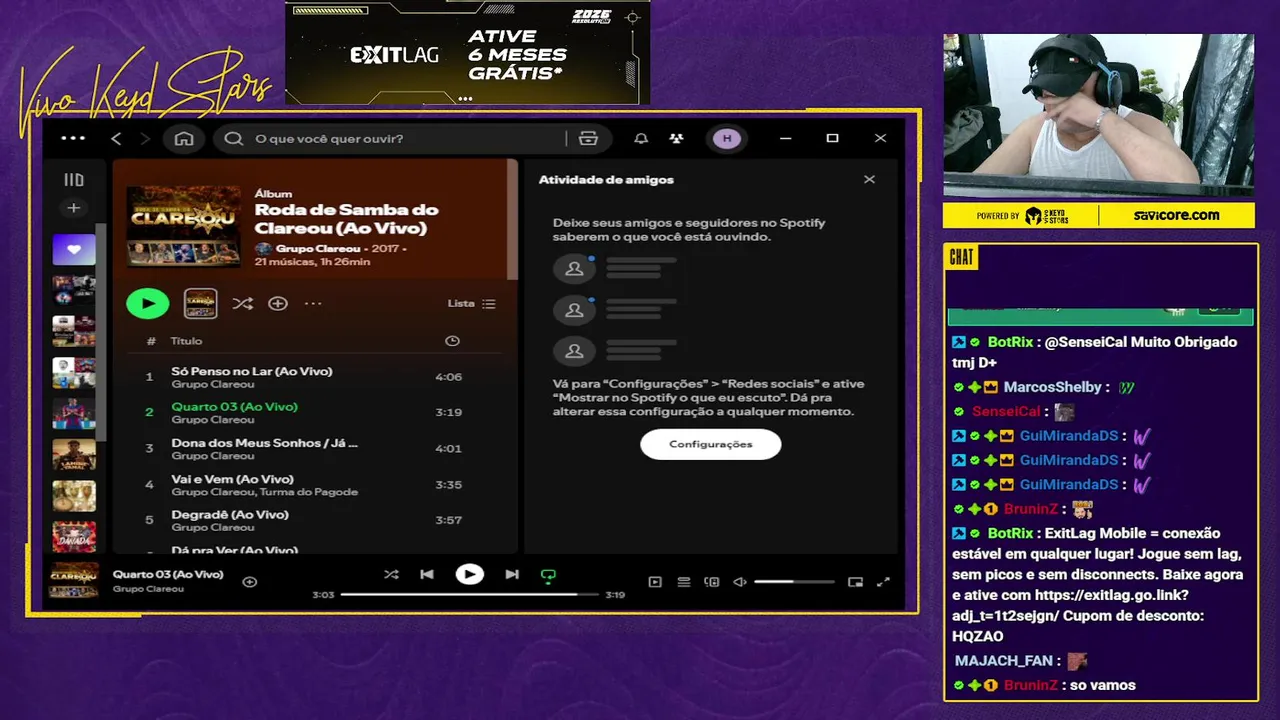Click the main content vertical scrollbar
Viewport: 1280px width, 720px height.
pos(513,220)
